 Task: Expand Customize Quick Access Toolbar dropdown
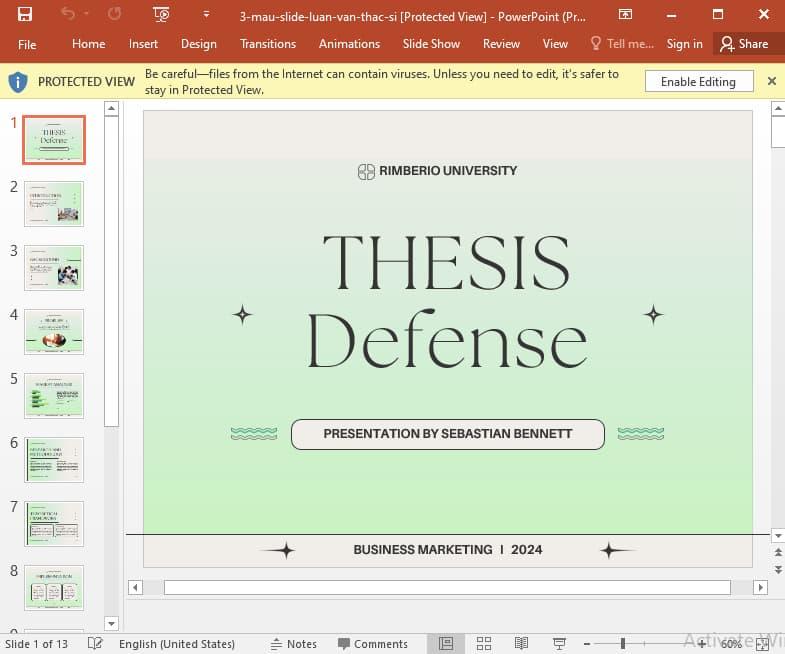206,14
